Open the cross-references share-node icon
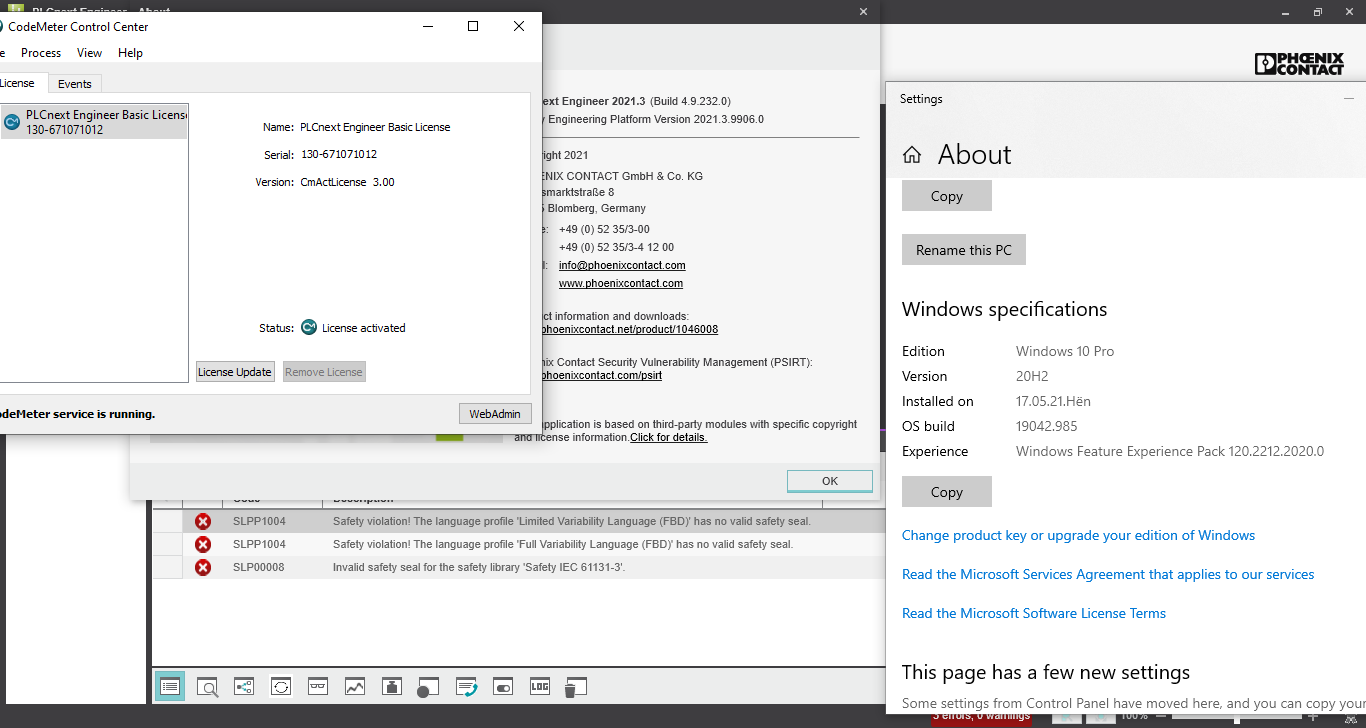The height and width of the screenshot is (728, 1366). [x=244, y=687]
